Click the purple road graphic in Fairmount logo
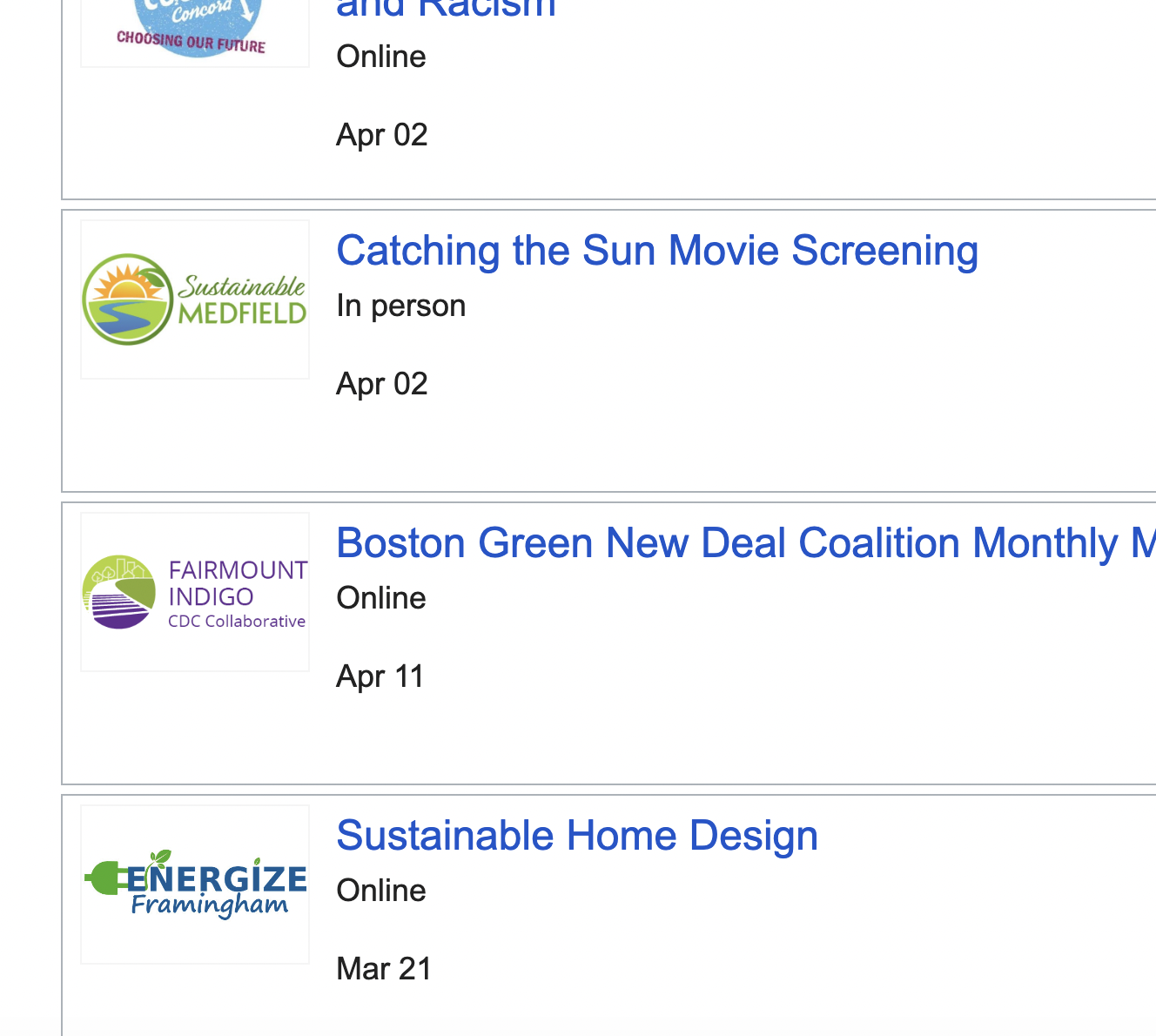The height and width of the screenshot is (1036, 1156). pyautogui.click(x=118, y=605)
